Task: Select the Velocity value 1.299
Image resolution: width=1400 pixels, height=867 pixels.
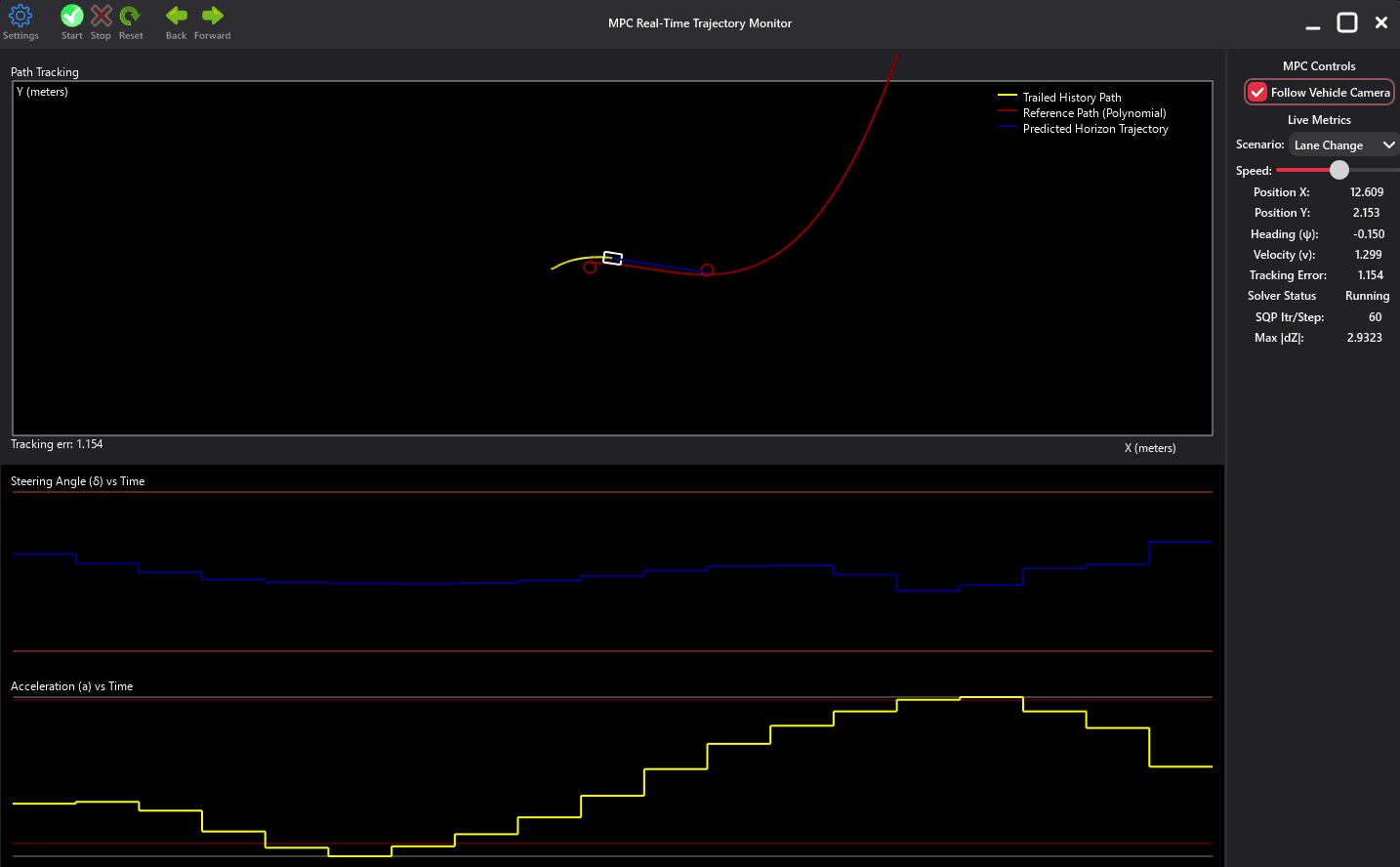Action: point(1369,255)
